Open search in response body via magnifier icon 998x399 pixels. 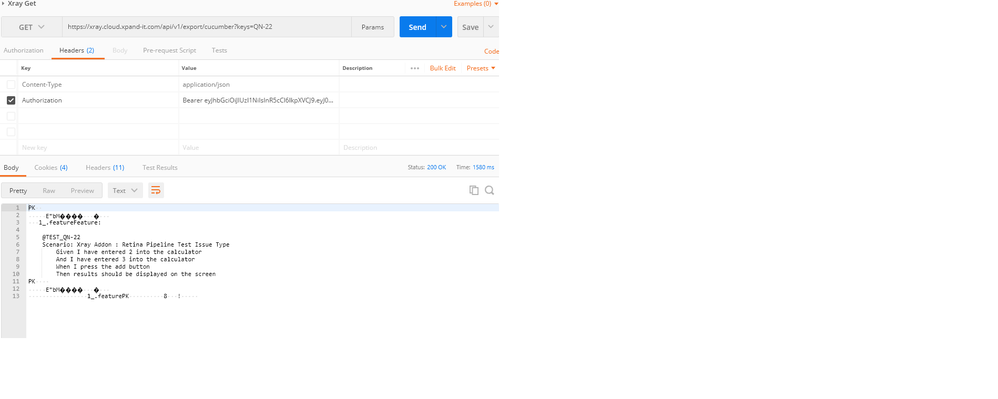489,190
